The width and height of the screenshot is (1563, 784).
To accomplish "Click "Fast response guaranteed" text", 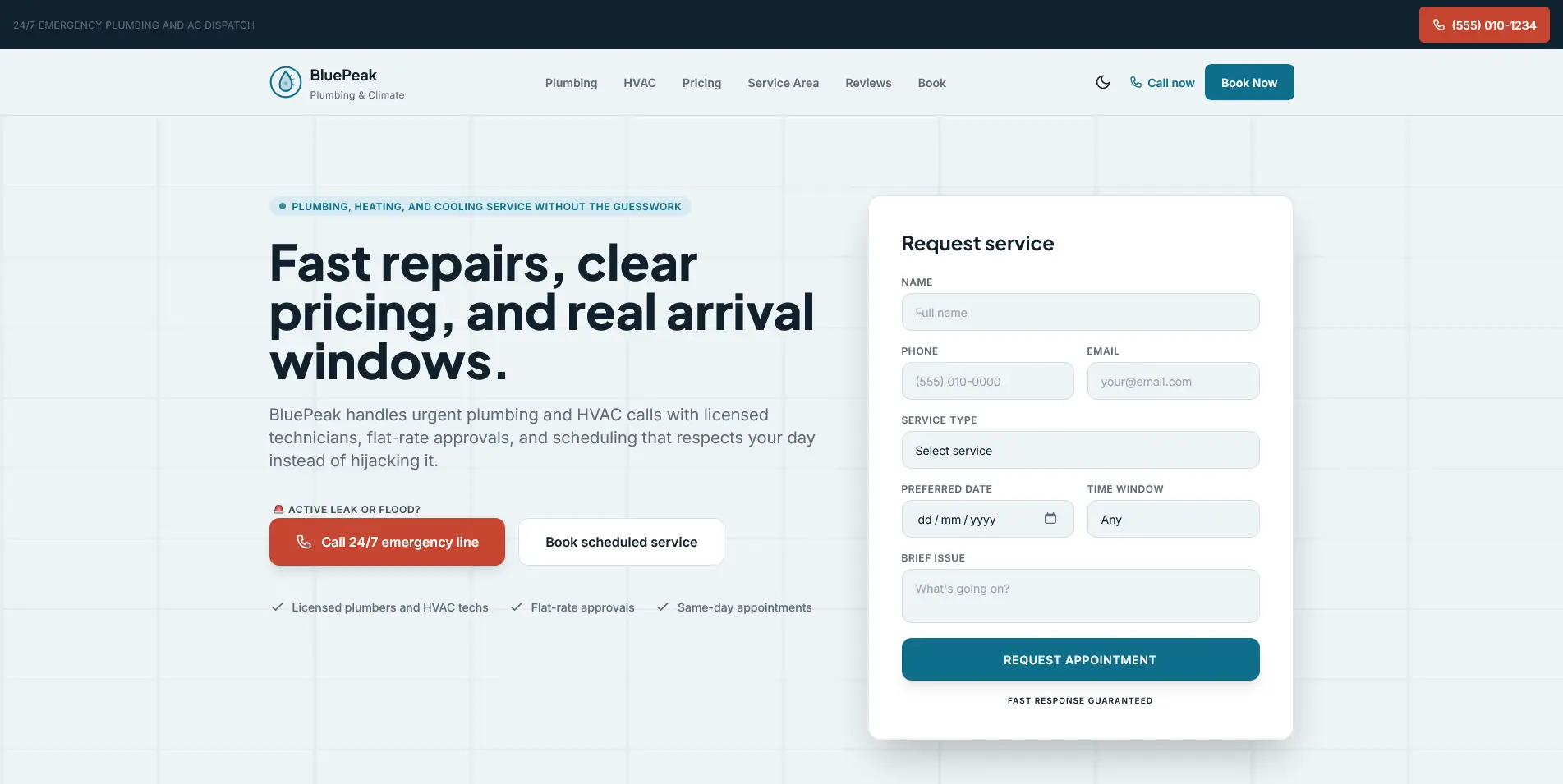I will click(x=1080, y=700).
